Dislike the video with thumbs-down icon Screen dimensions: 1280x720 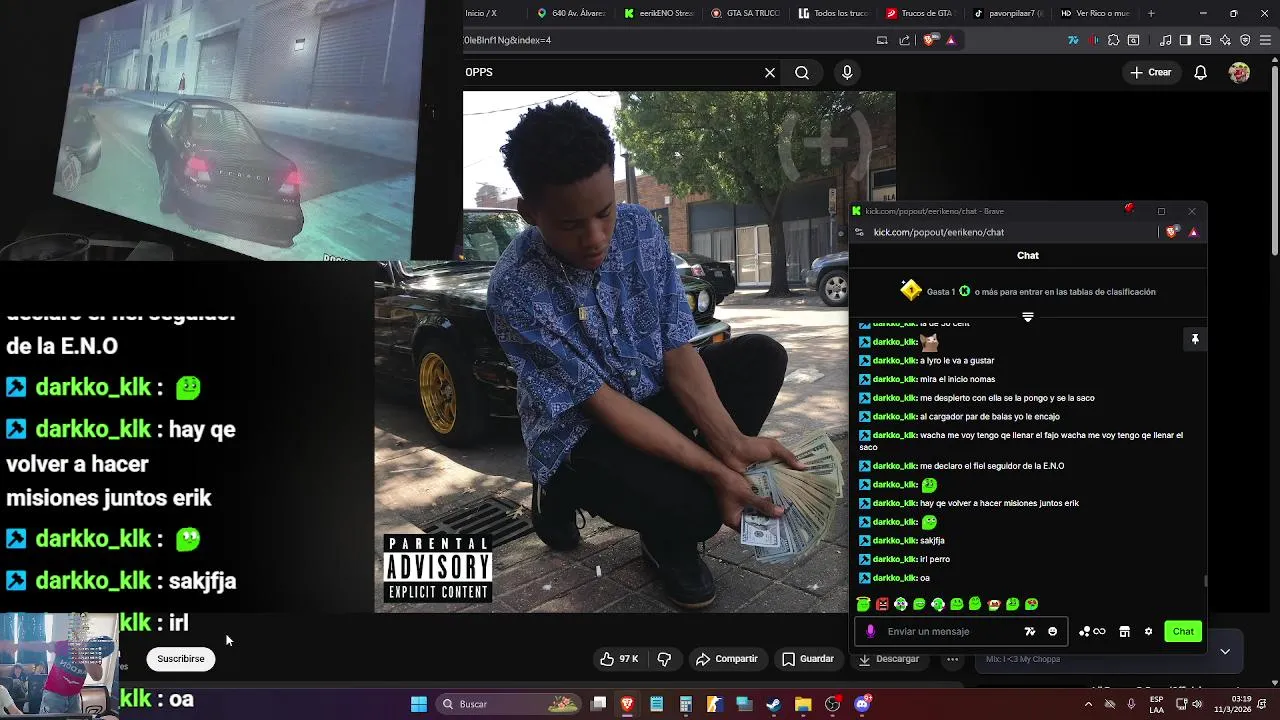664,659
